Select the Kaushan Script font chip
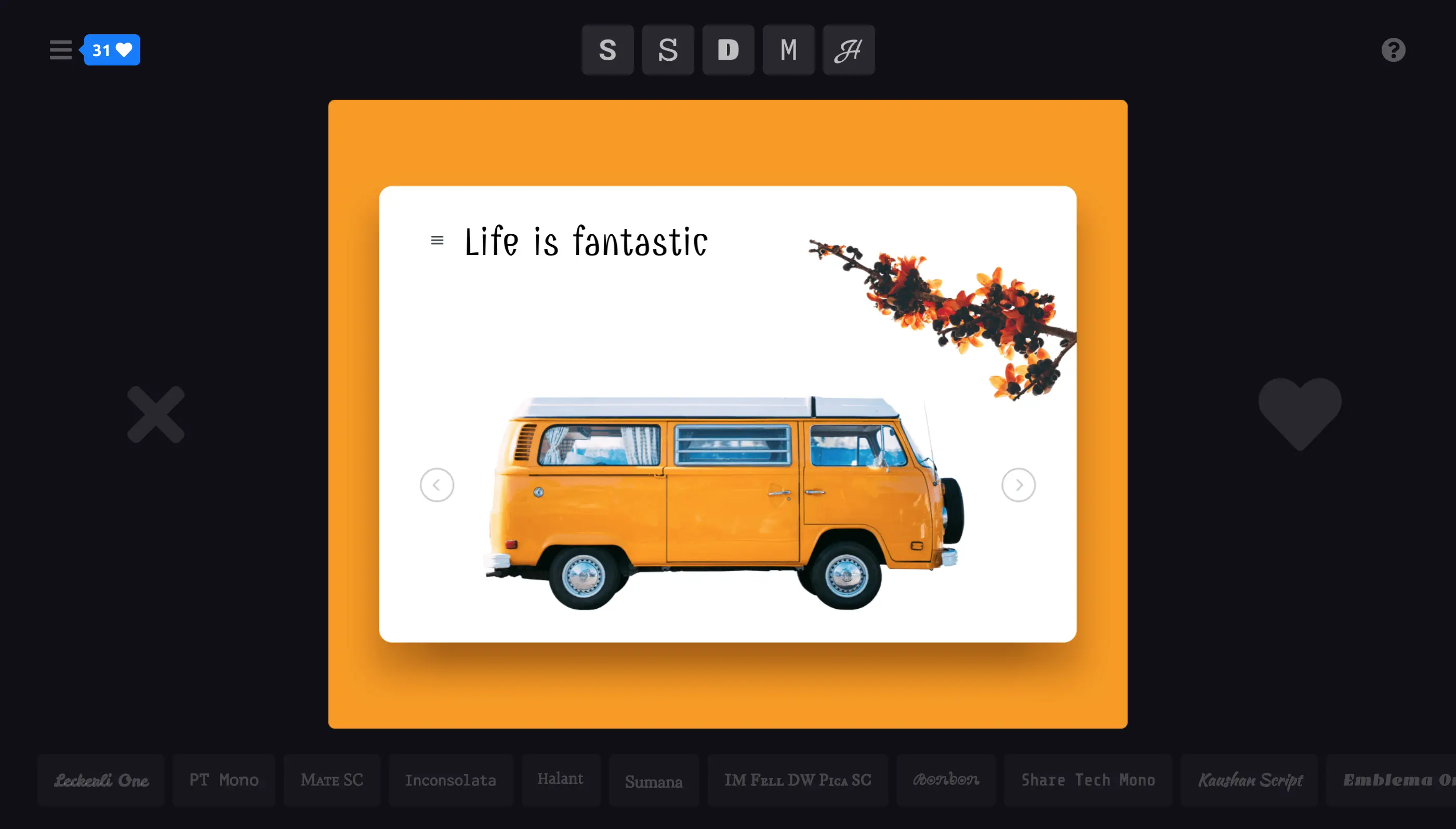1456x829 pixels. pyautogui.click(x=1249, y=780)
